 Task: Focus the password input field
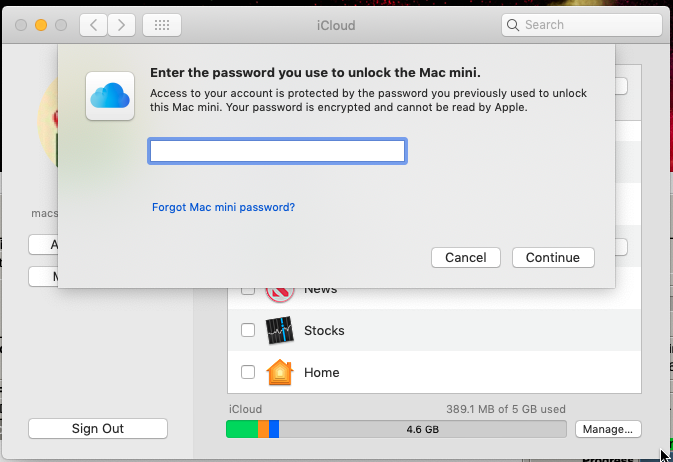click(x=277, y=151)
